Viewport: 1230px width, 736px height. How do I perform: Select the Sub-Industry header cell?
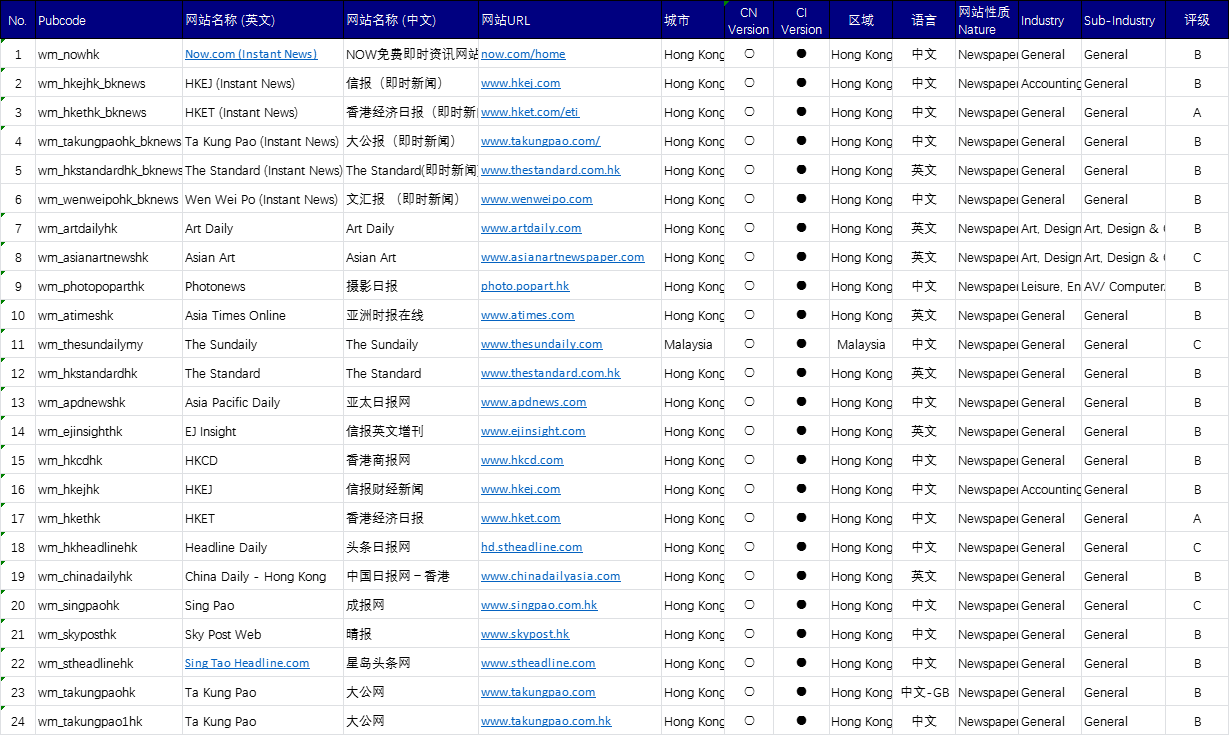(1123, 20)
